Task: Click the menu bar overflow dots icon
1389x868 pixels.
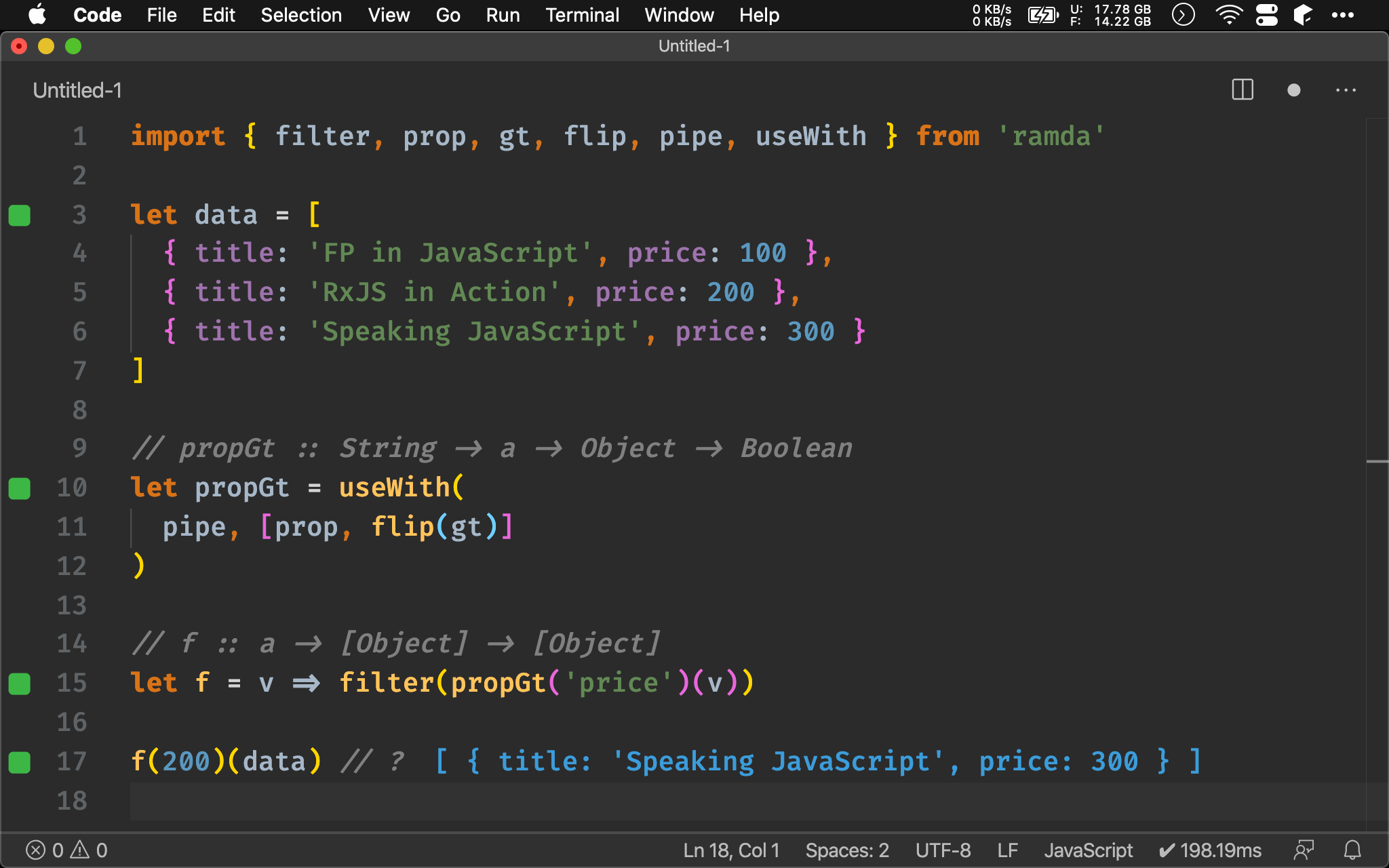Action: coord(1342,15)
